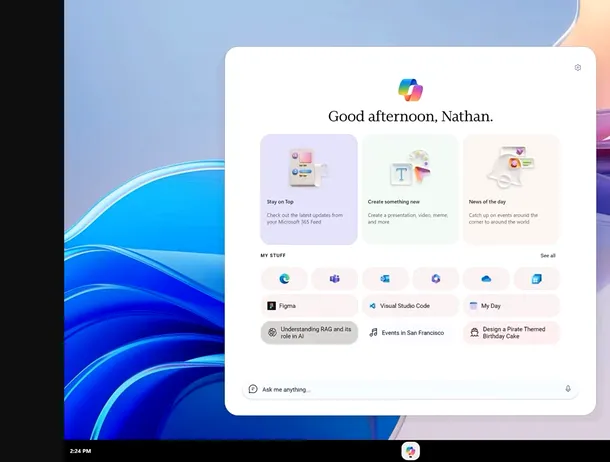610x462 pixels.
Task: Click the Create something new illustration
Action: [x=410, y=168]
